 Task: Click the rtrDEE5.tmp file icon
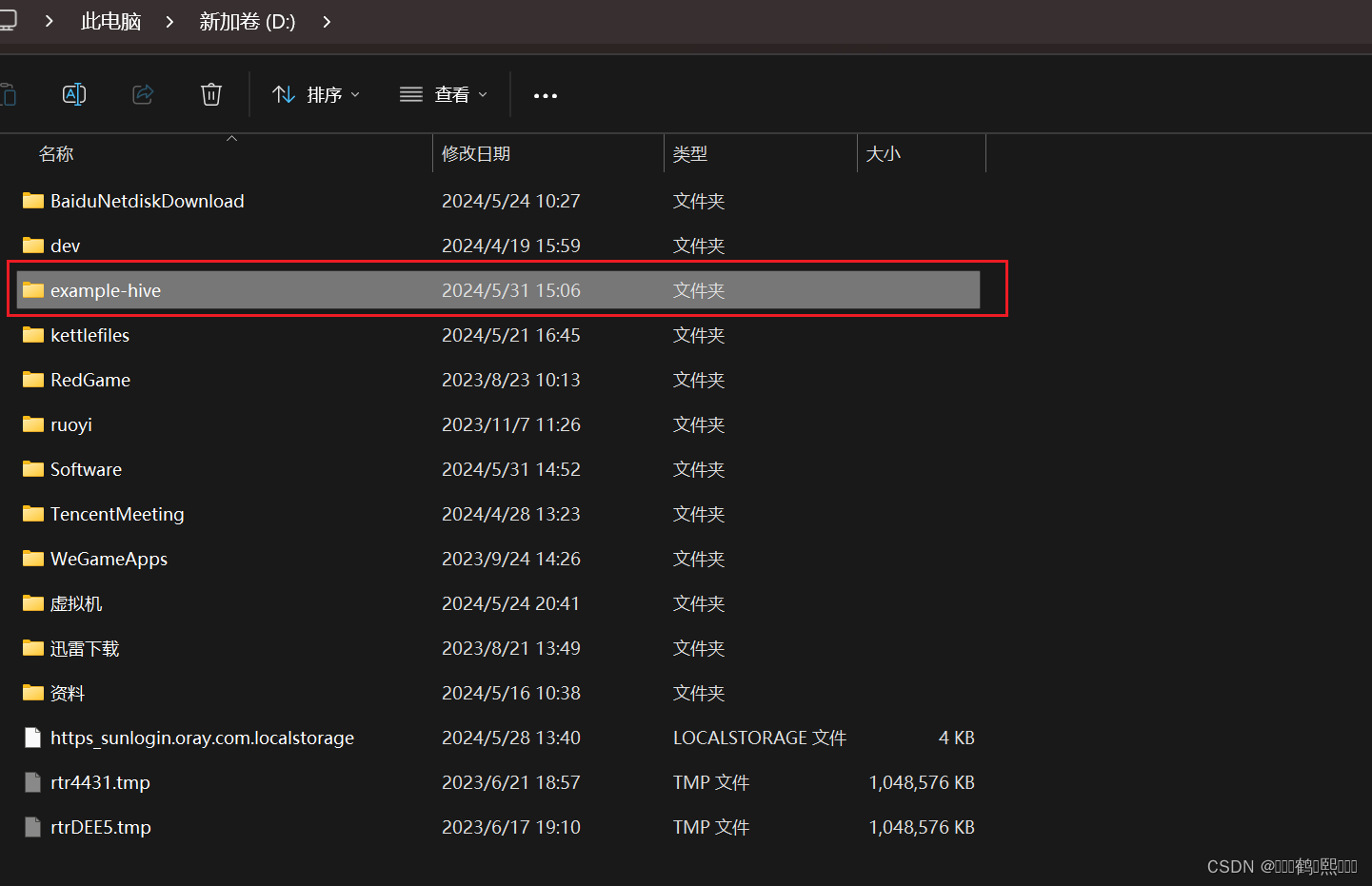coord(33,827)
